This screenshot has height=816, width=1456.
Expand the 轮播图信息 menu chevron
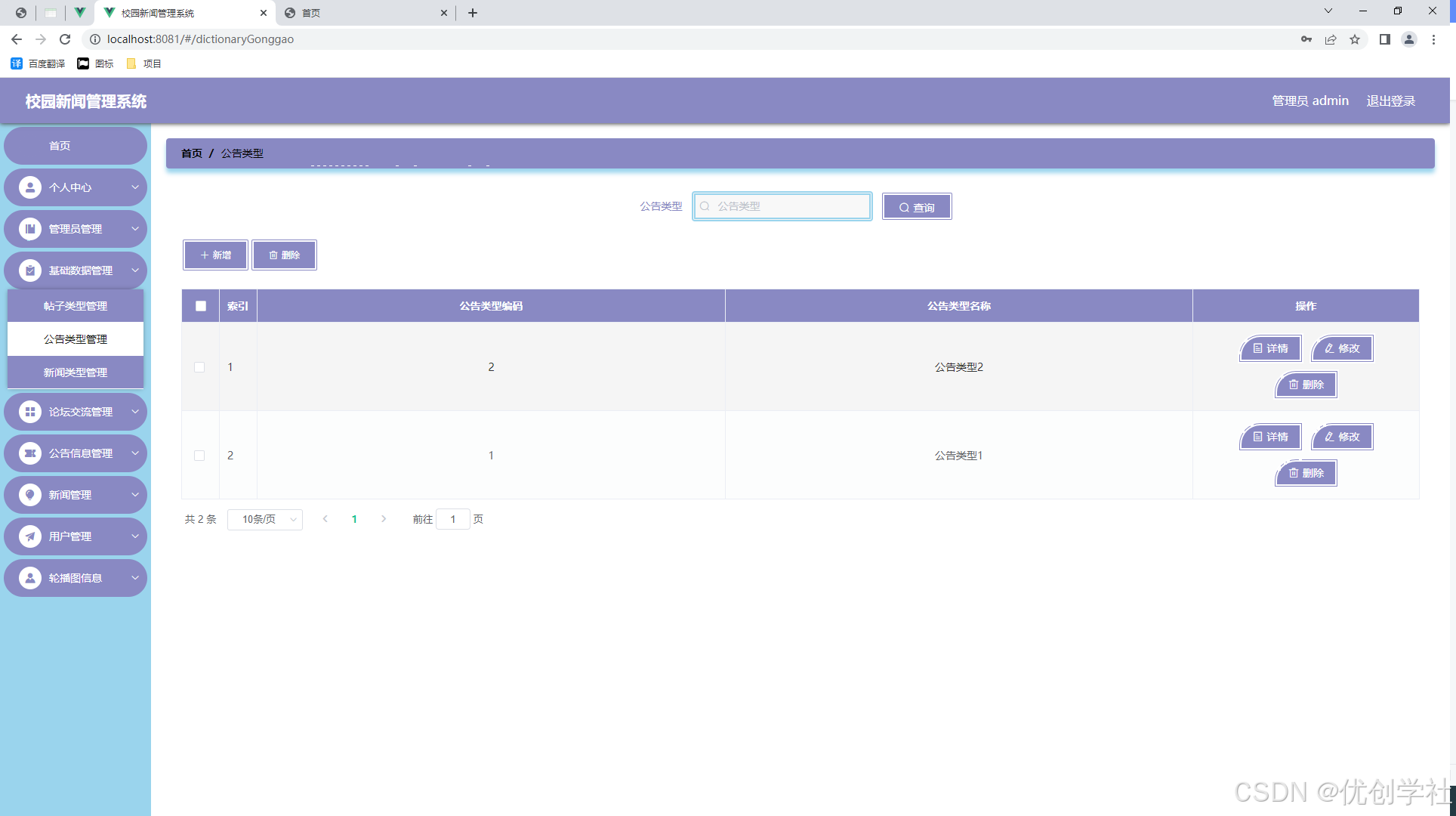click(x=135, y=578)
